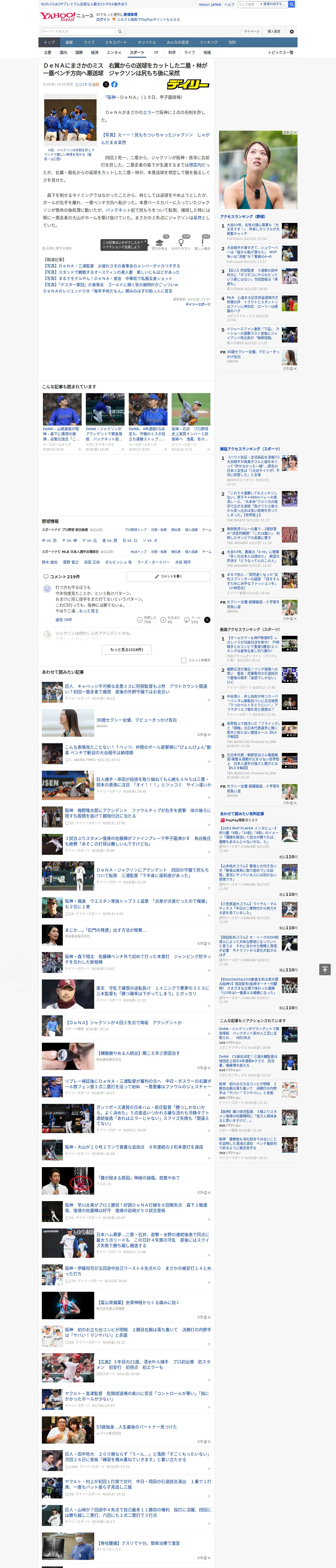336x1568 pixels.
Task: Click the もっと見る(219件) button
Action: pos(127,649)
